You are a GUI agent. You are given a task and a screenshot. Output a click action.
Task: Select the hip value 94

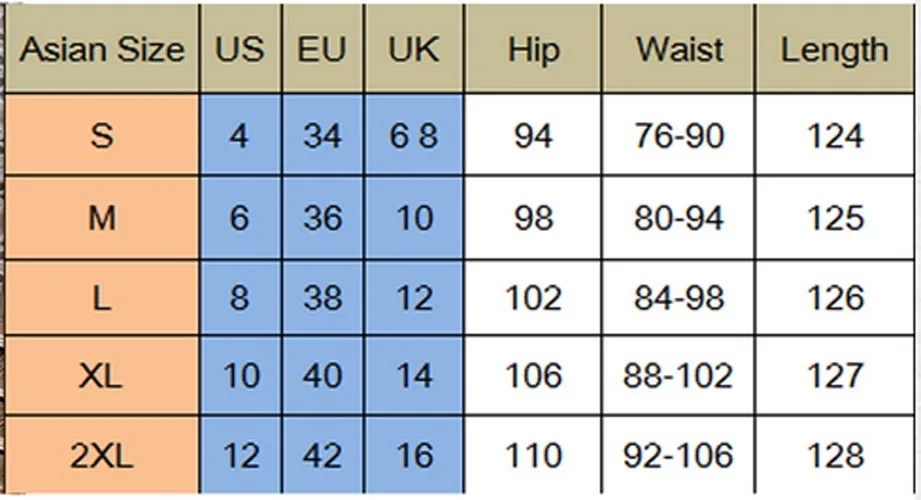coord(533,134)
